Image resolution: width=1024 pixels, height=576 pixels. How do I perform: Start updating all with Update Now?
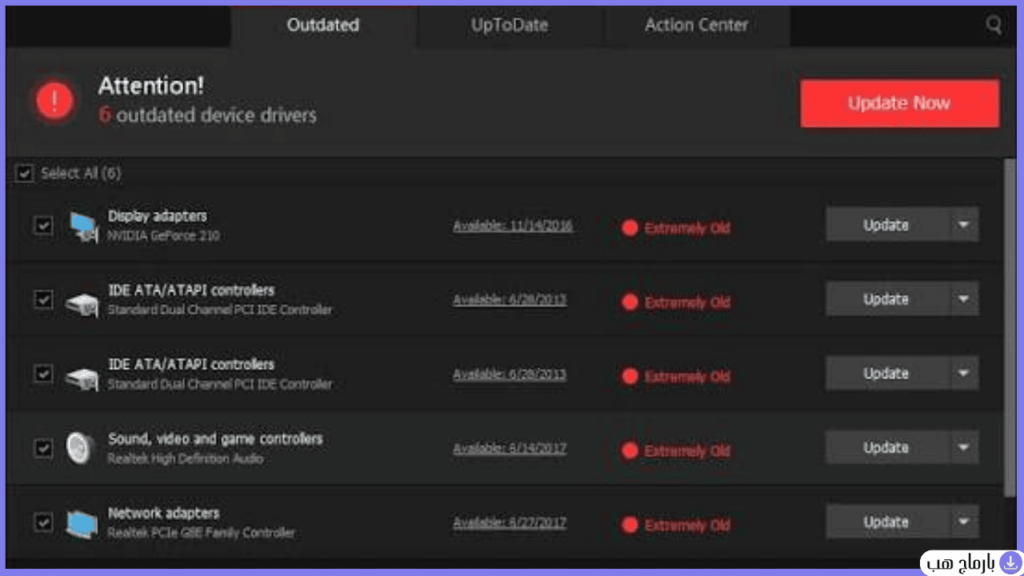click(x=899, y=103)
